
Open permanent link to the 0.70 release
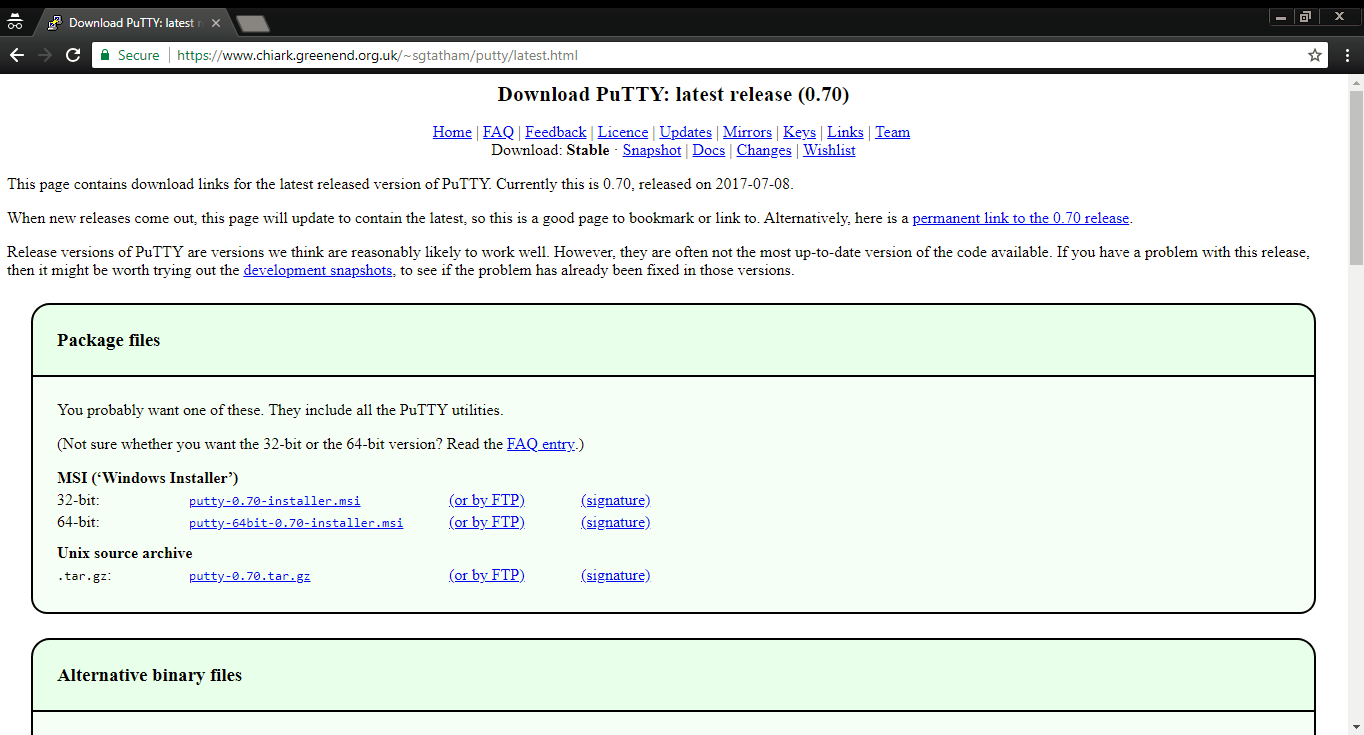pyautogui.click(x=1020, y=218)
